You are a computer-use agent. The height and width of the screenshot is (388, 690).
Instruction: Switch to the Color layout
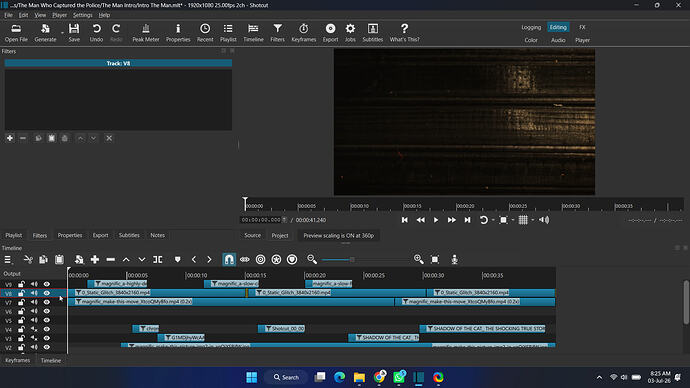tap(531, 40)
